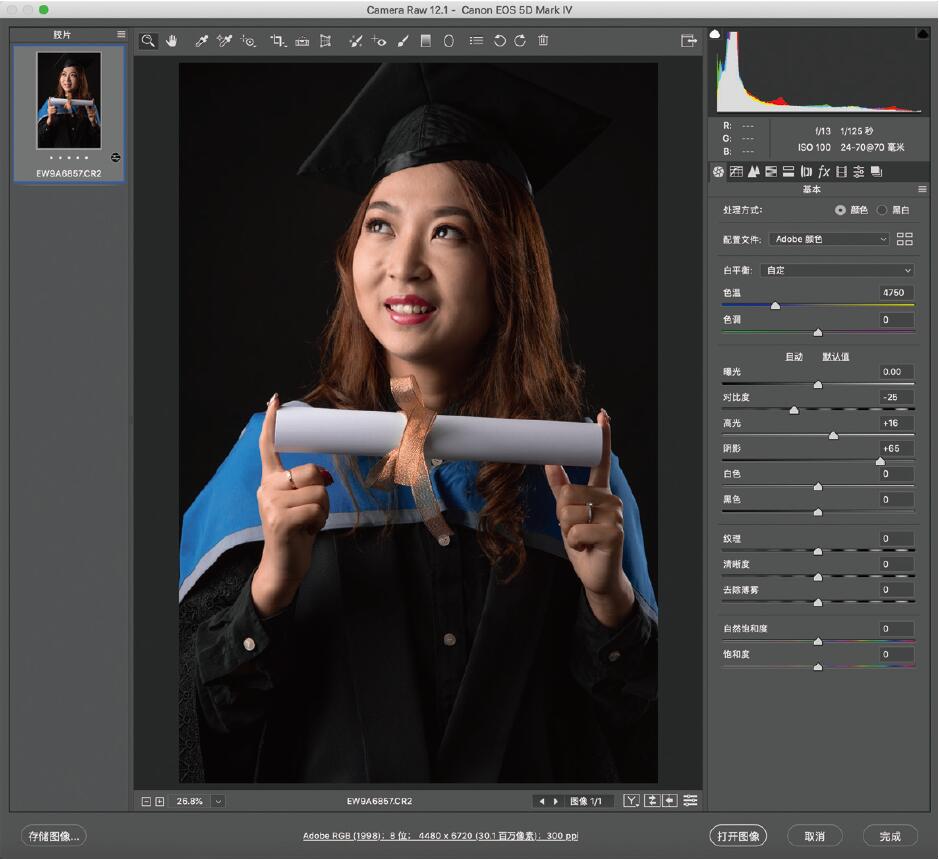Swap before and after settings
This screenshot has width=939, height=860.
[x=652, y=801]
